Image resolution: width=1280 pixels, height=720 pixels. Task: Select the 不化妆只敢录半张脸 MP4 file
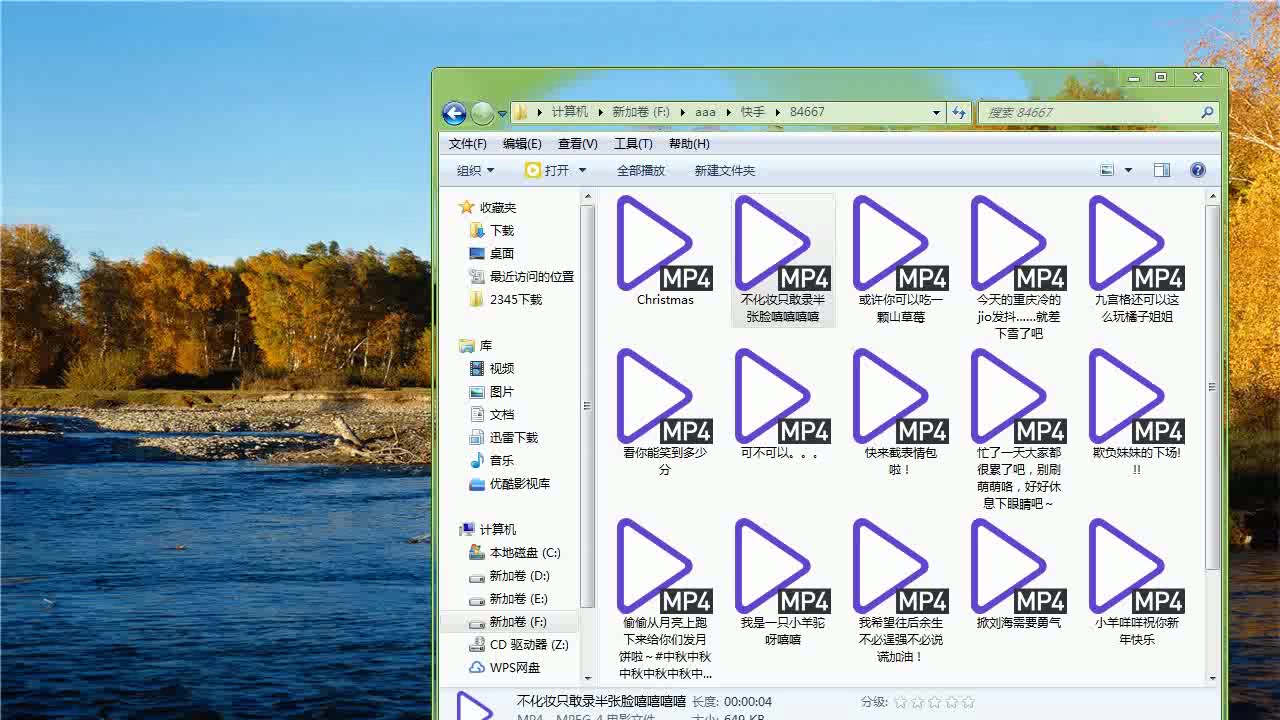(x=783, y=259)
